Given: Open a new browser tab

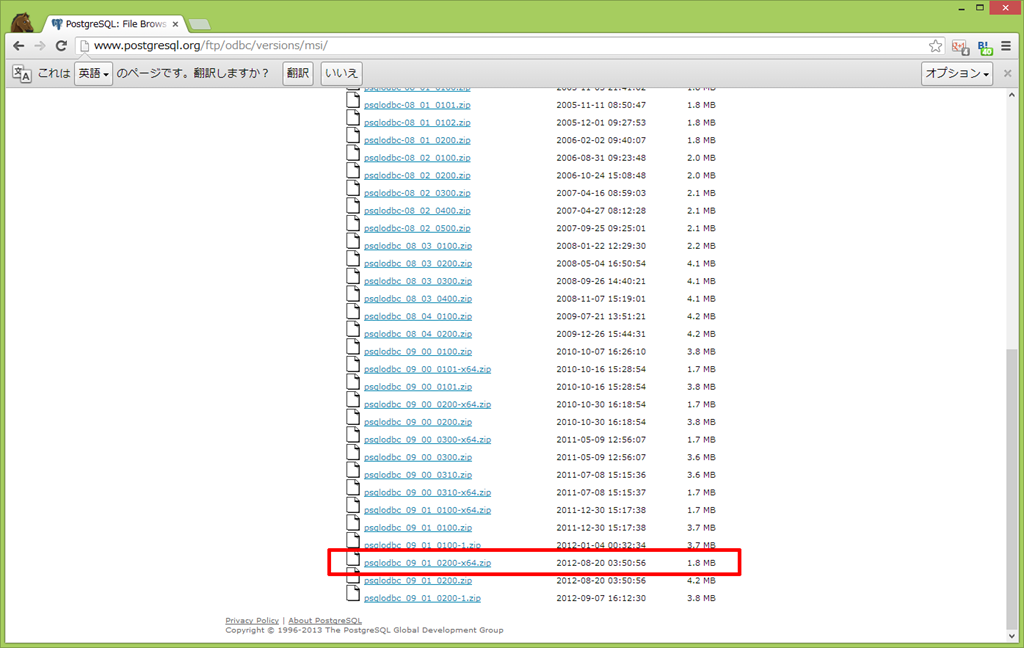Looking at the screenshot, I should 200,24.
